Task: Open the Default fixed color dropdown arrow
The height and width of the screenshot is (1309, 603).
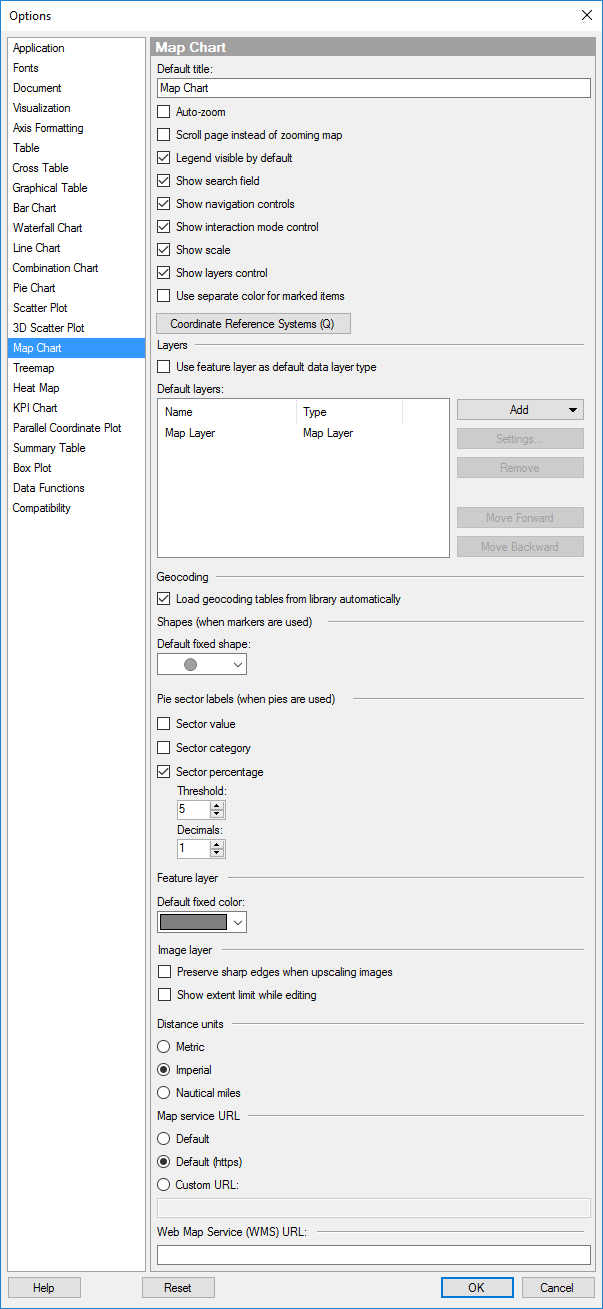Action: coord(238,922)
